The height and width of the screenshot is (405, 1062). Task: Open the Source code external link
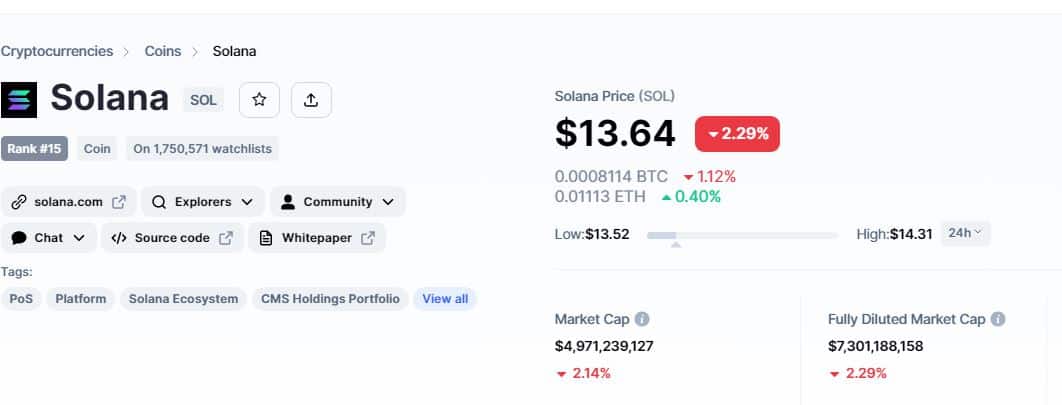coord(172,238)
